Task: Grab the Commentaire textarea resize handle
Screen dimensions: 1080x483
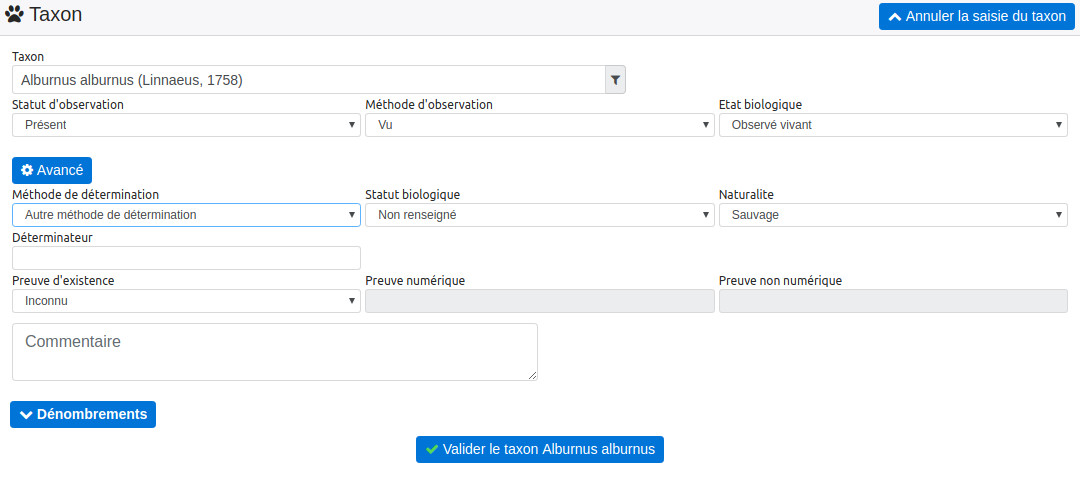Action: pos(532,376)
